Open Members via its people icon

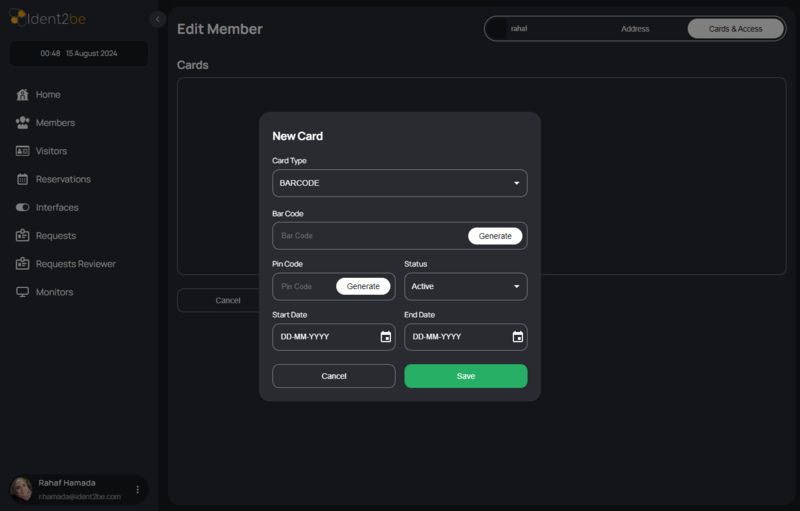click(x=23, y=123)
